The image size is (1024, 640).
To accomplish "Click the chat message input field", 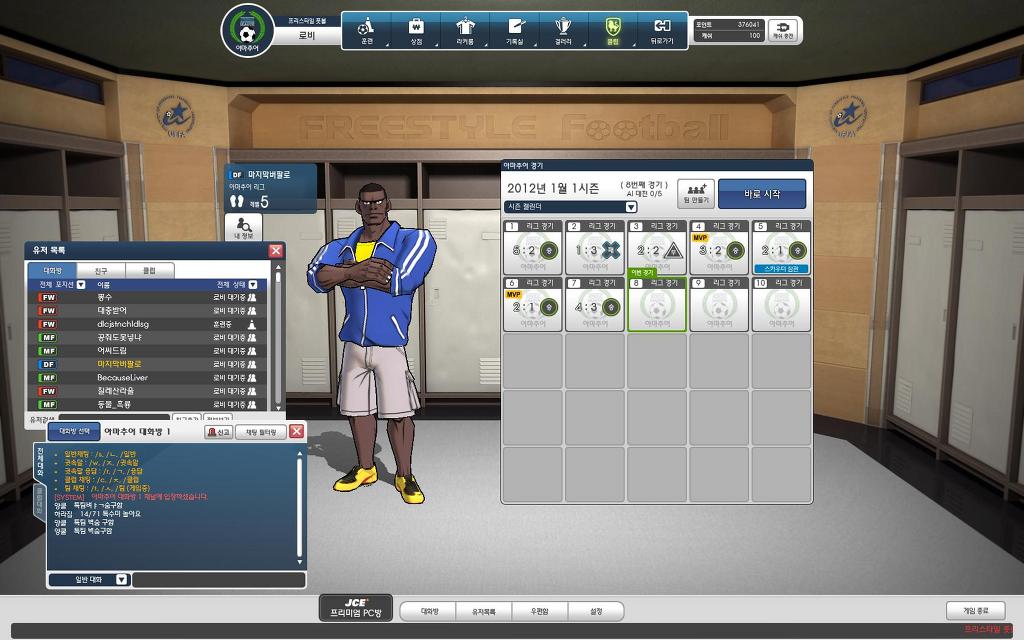I will click(x=218, y=579).
